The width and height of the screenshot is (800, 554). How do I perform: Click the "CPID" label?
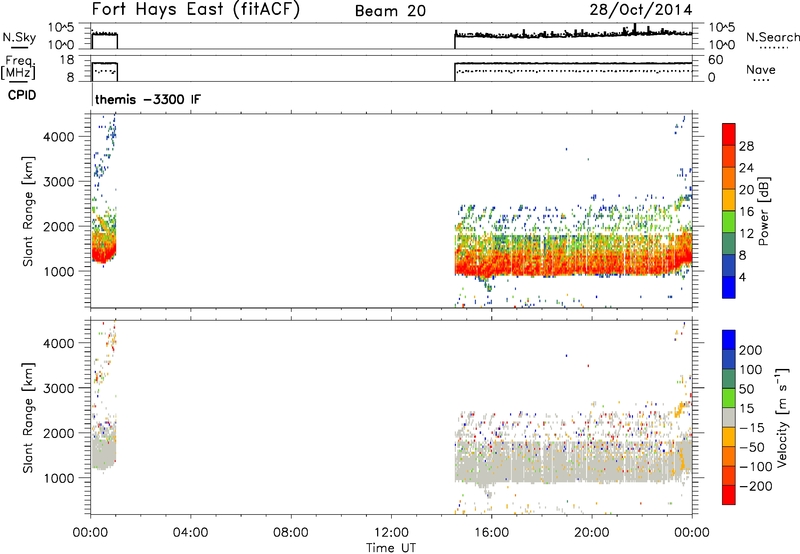[x=22, y=95]
